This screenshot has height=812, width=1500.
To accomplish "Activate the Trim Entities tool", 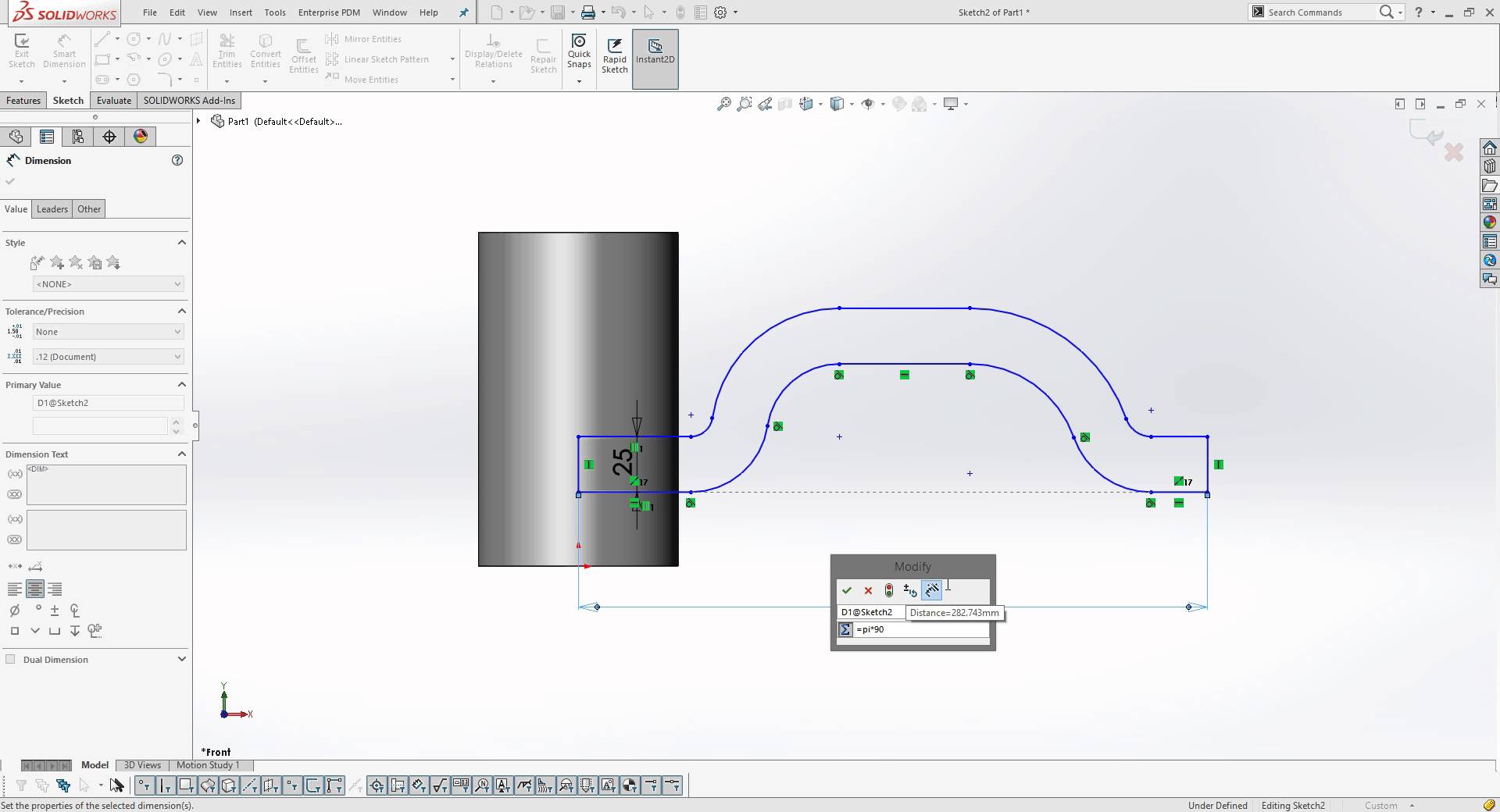I will pyautogui.click(x=227, y=47).
